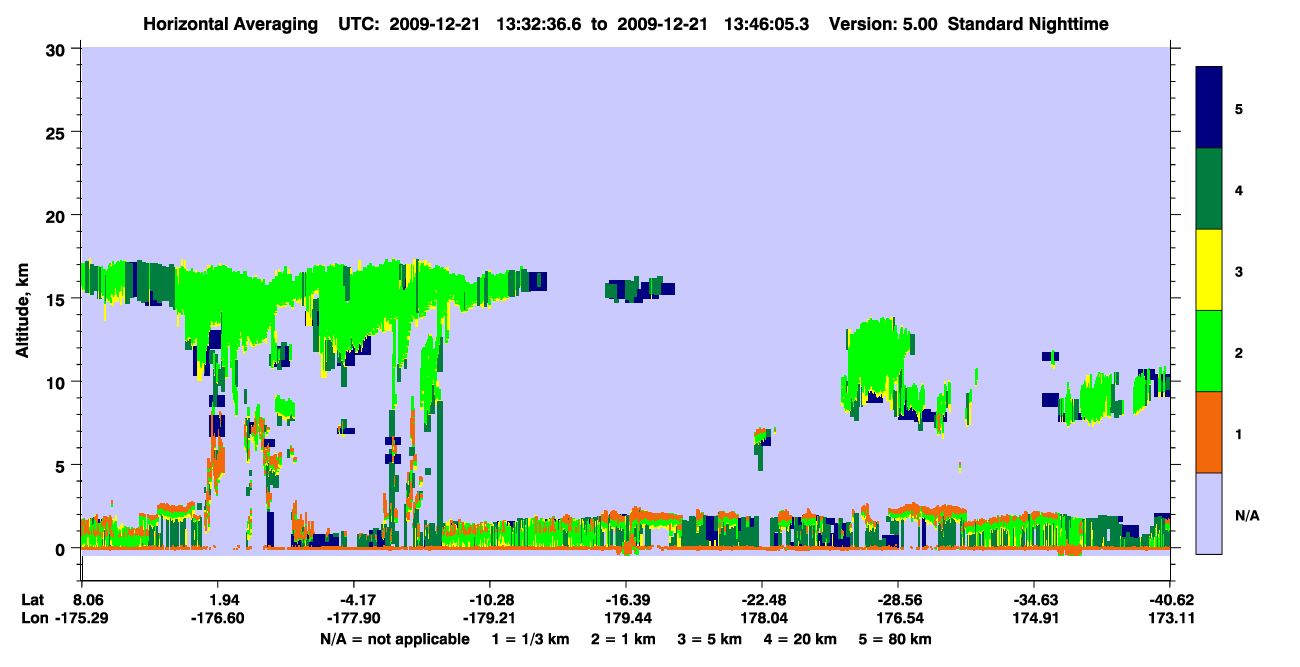The height and width of the screenshot is (667, 1300).
Task: Click longitude value -179.21
Action: tap(489, 619)
